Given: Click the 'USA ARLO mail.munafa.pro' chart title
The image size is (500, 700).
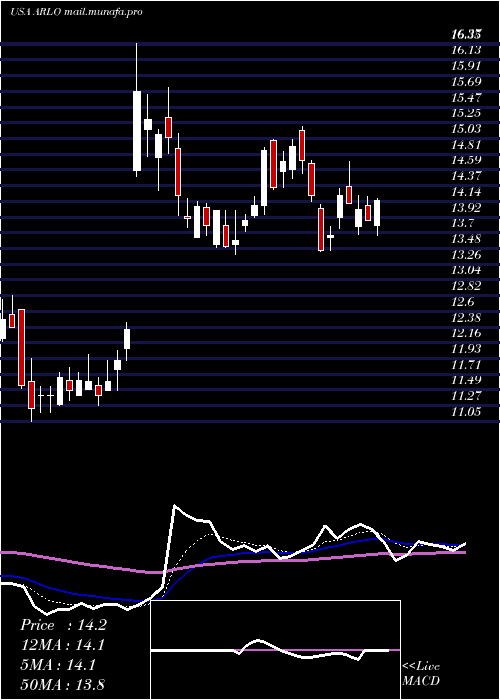Looking at the screenshot, I should coord(76,12).
